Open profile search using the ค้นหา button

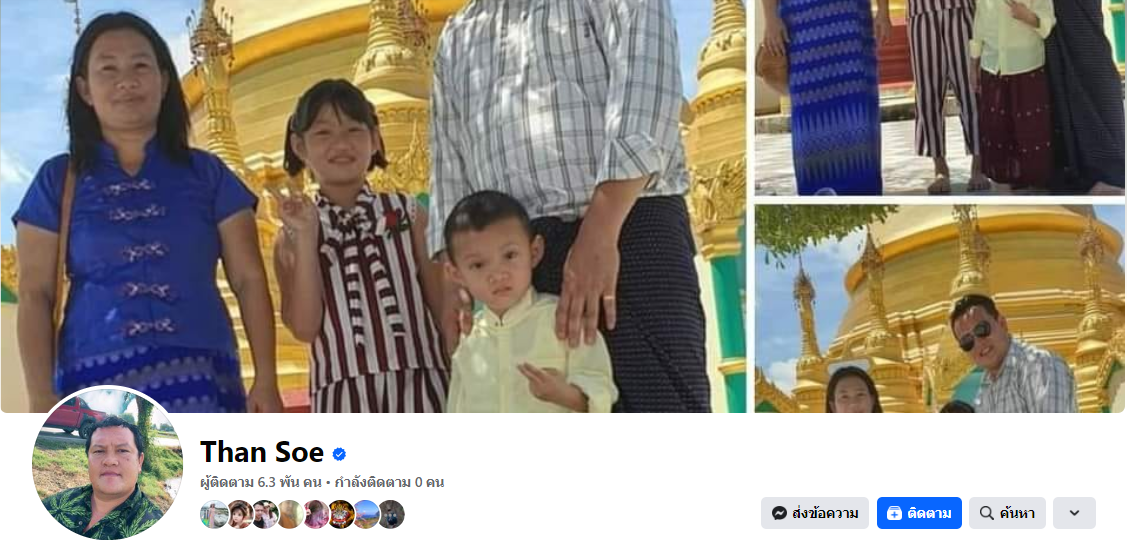click(x=1007, y=513)
